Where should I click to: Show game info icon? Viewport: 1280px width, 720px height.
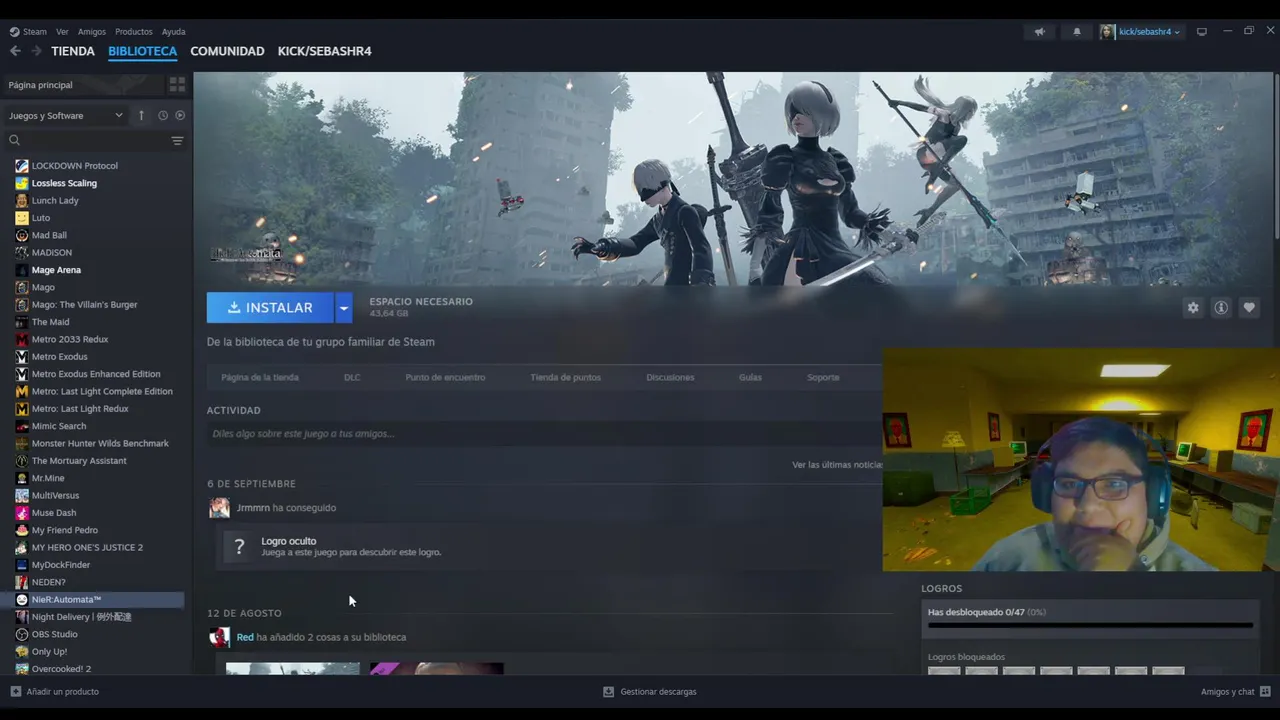click(x=1221, y=308)
